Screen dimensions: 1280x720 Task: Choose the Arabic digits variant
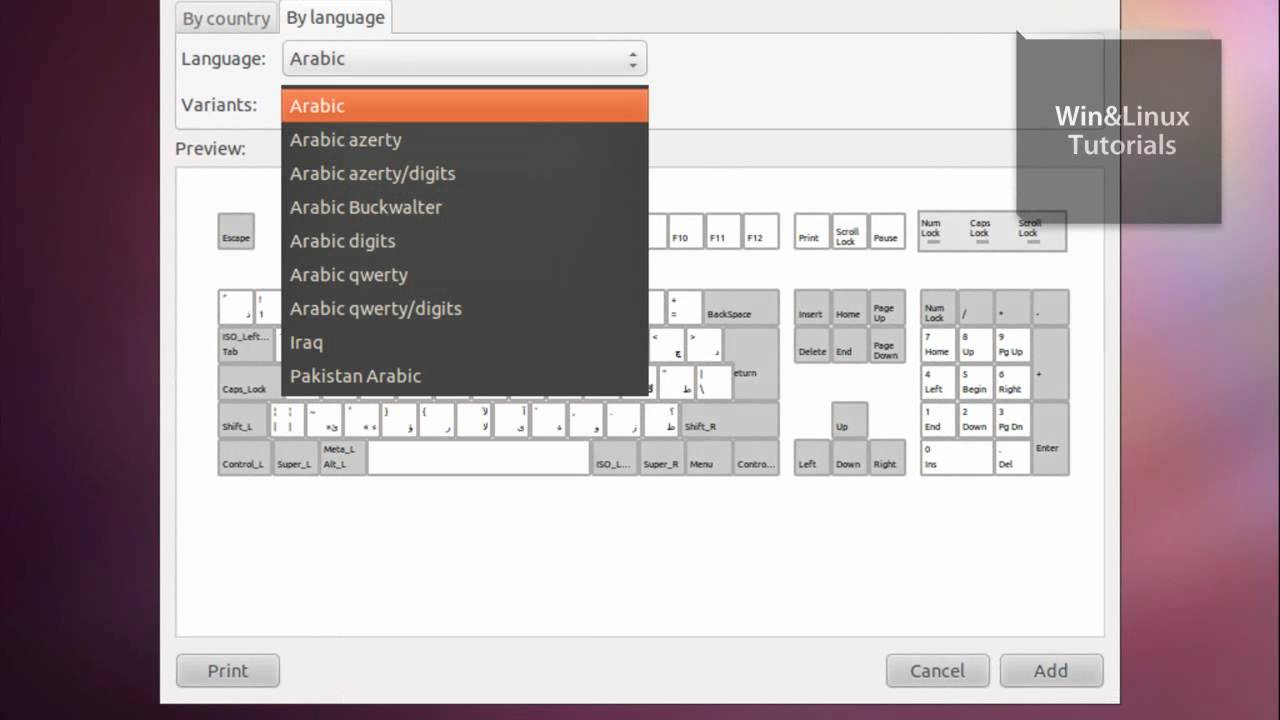[465, 241]
